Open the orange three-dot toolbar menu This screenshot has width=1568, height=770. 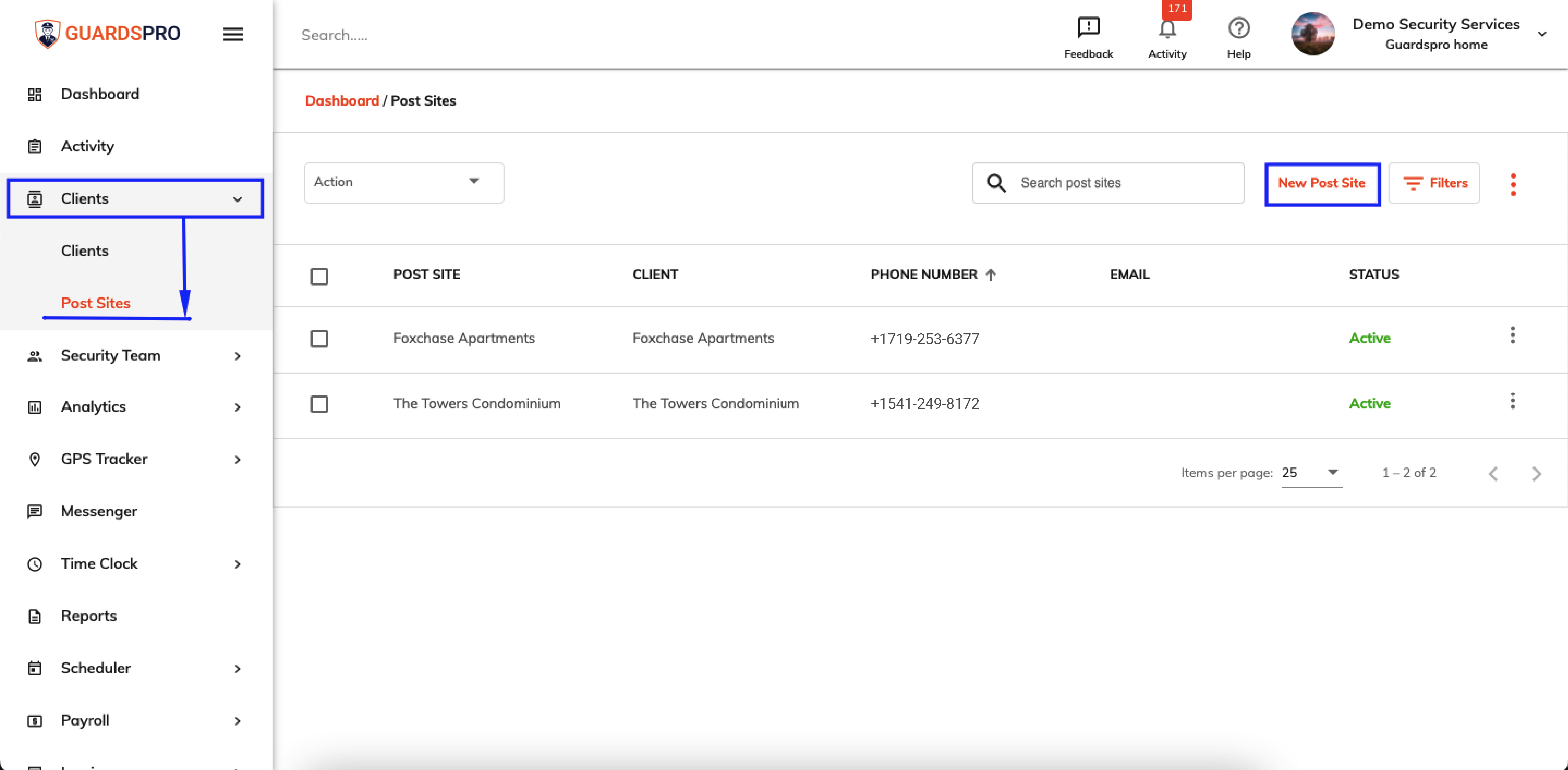pos(1513,184)
